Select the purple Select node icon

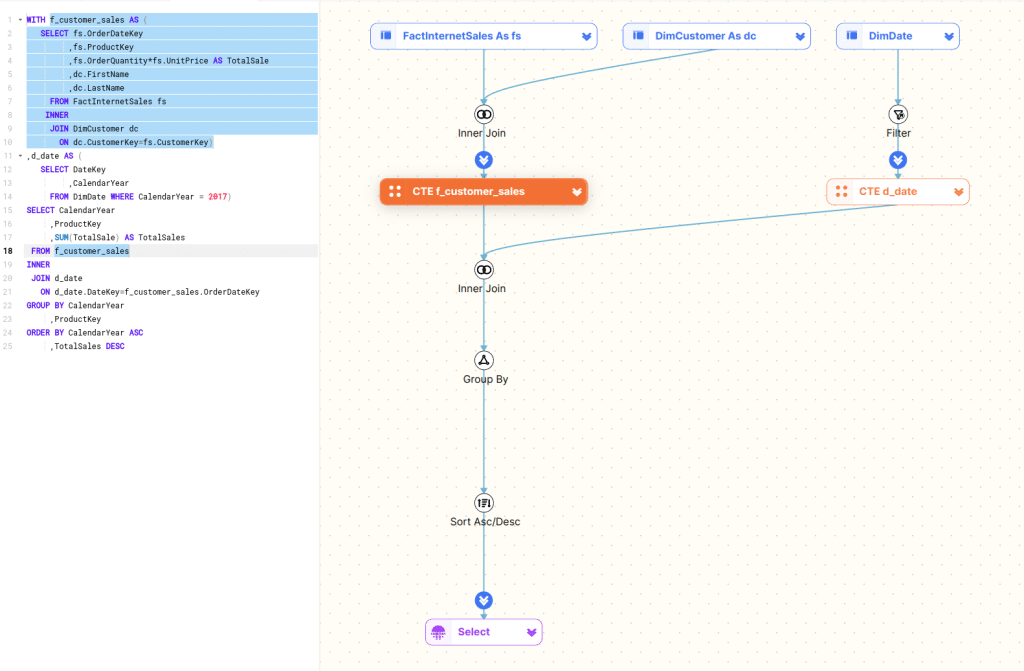point(437,631)
